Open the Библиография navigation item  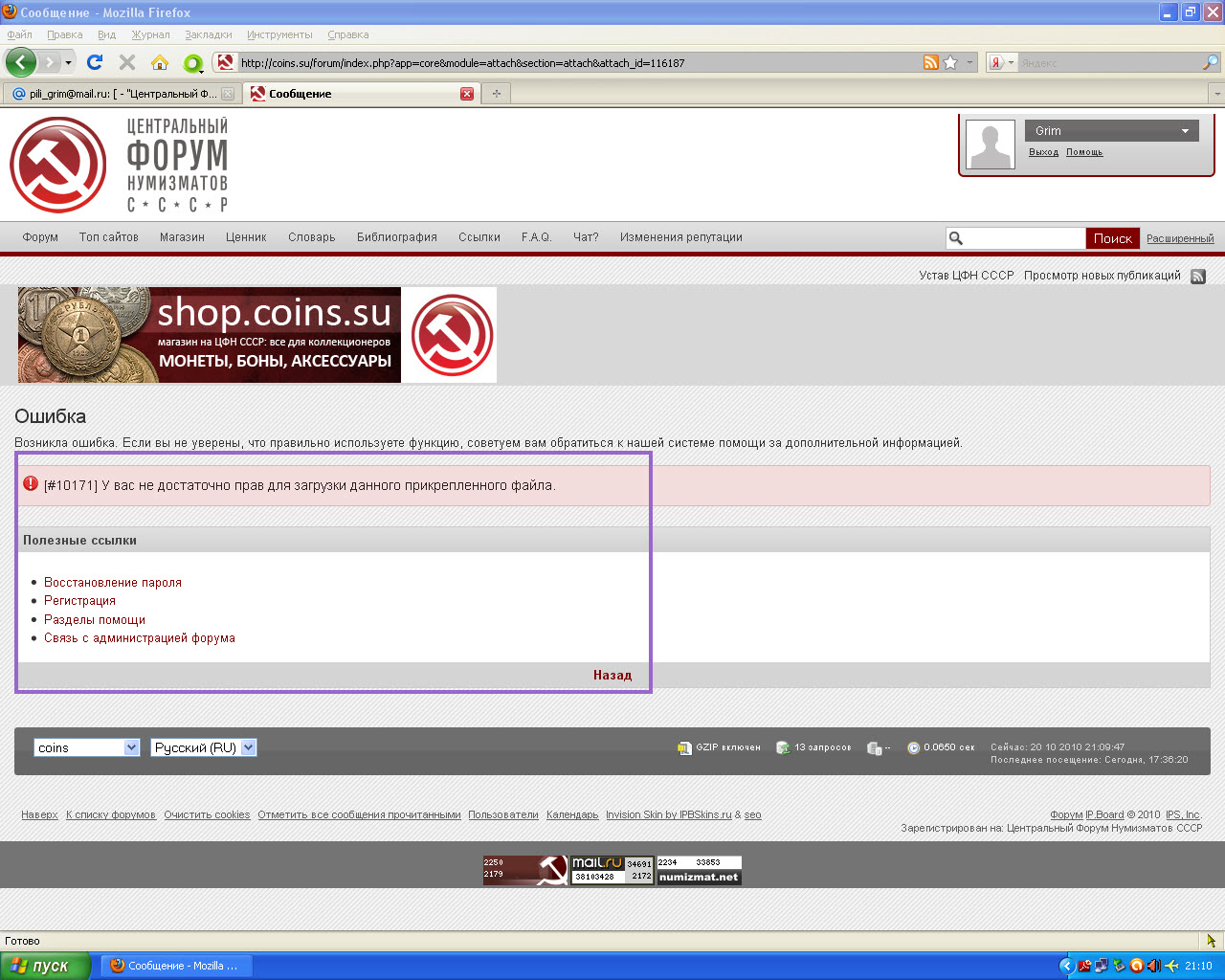397,237
